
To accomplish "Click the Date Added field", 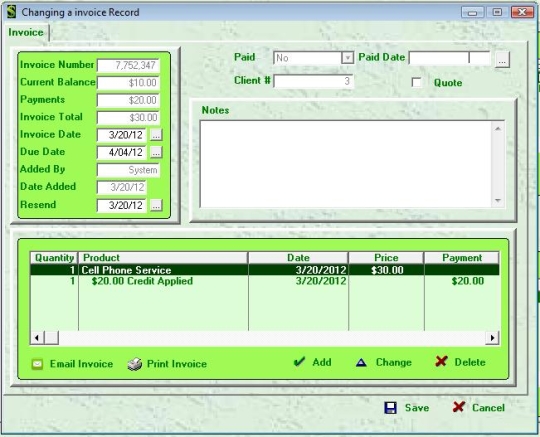I will coord(122,187).
